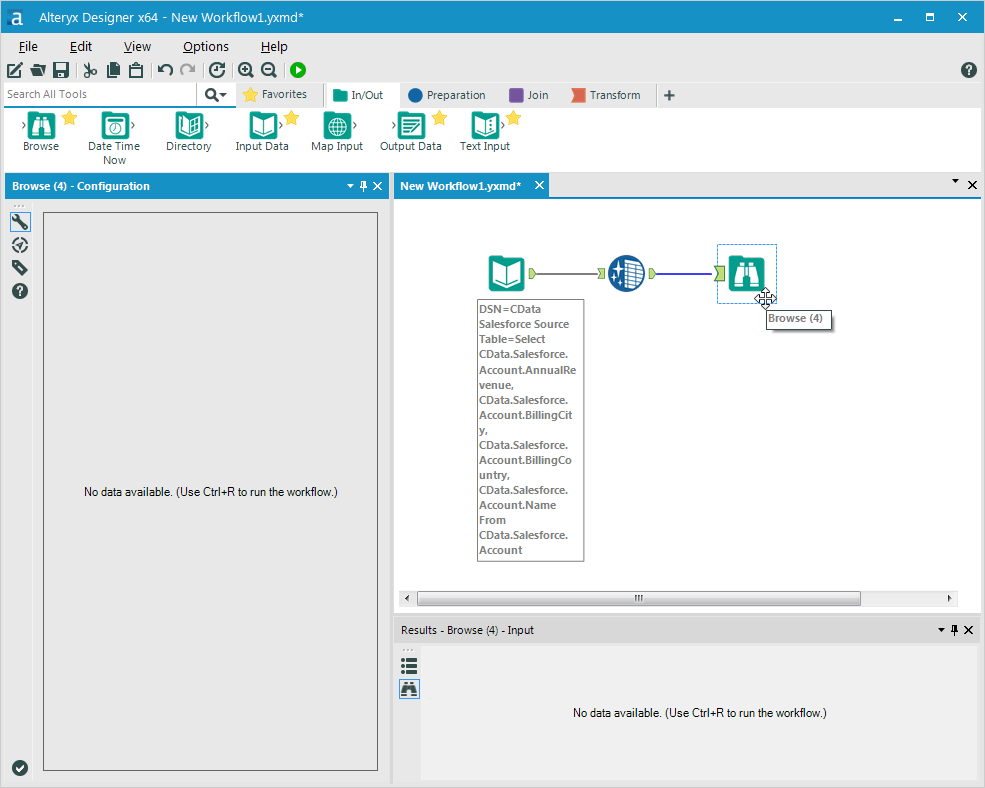Pin the Configuration panel
985x788 pixels.
pos(363,186)
